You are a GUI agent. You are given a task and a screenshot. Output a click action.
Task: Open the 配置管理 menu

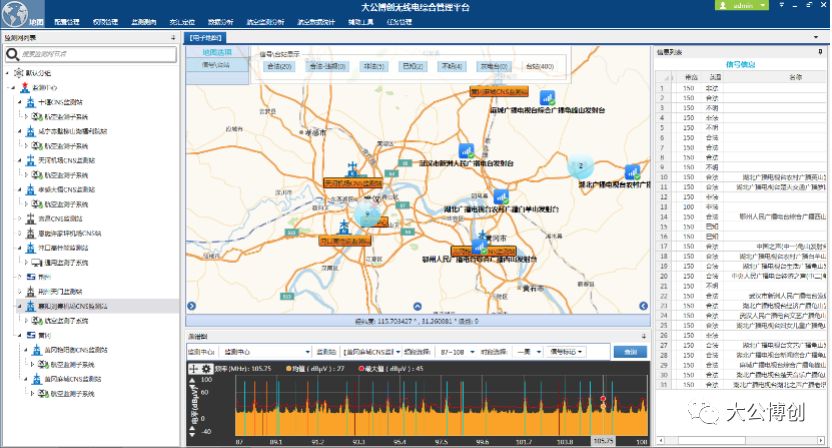pos(66,21)
